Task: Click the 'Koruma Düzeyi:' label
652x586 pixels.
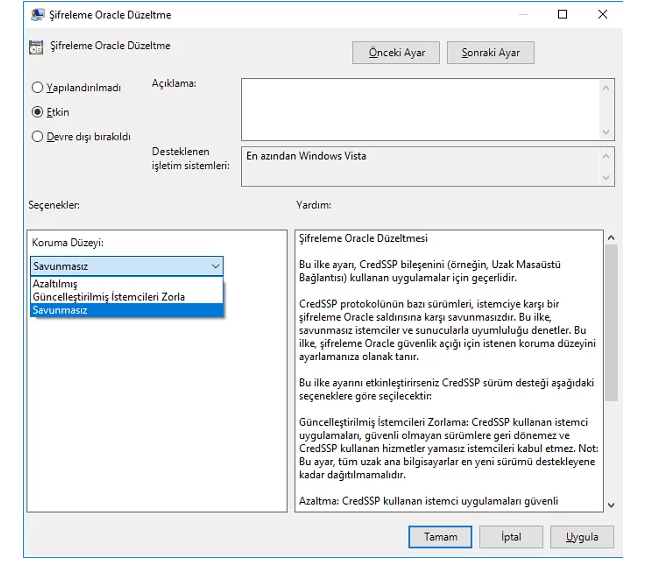Action: click(68, 242)
